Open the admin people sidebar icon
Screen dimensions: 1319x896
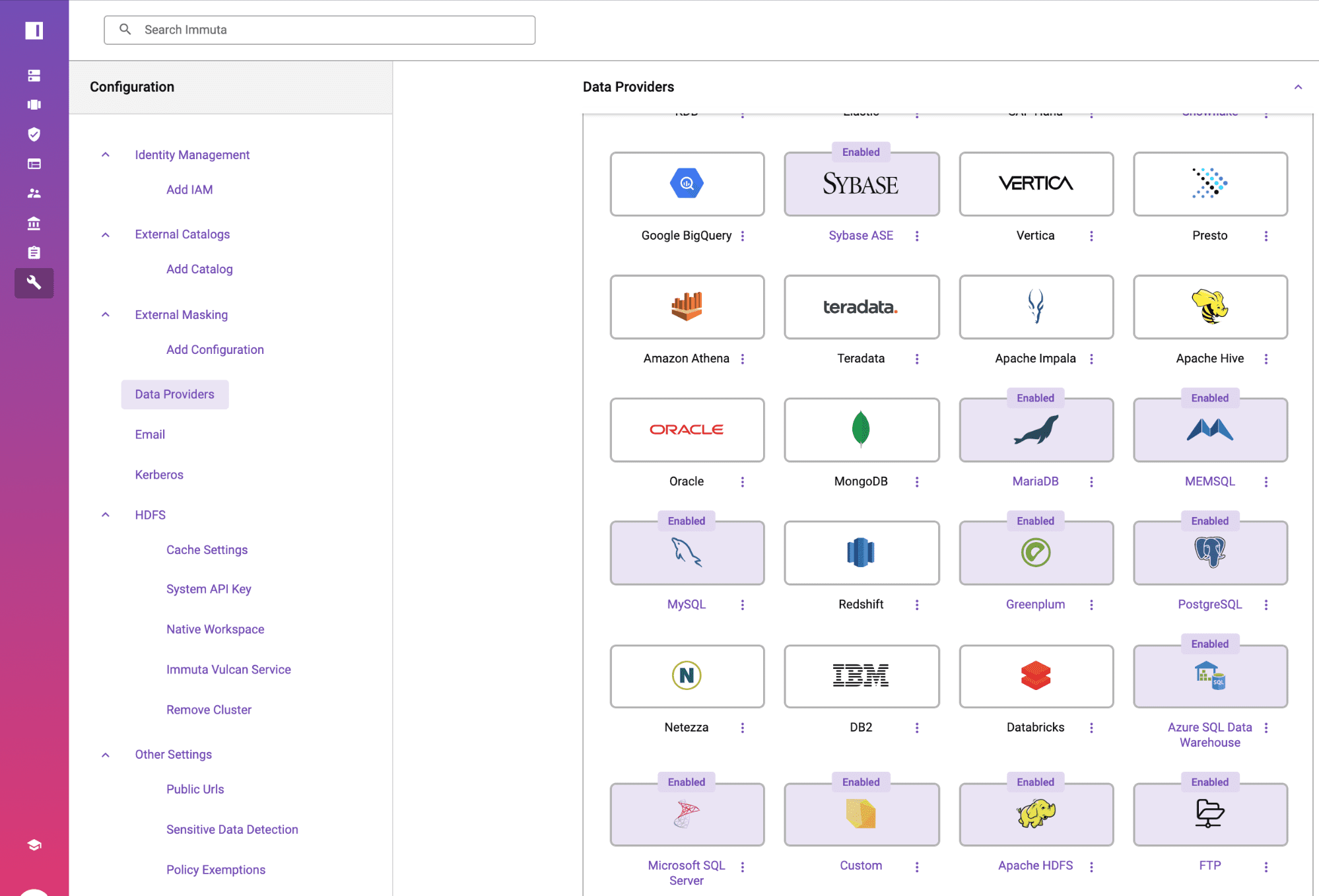click(x=34, y=193)
